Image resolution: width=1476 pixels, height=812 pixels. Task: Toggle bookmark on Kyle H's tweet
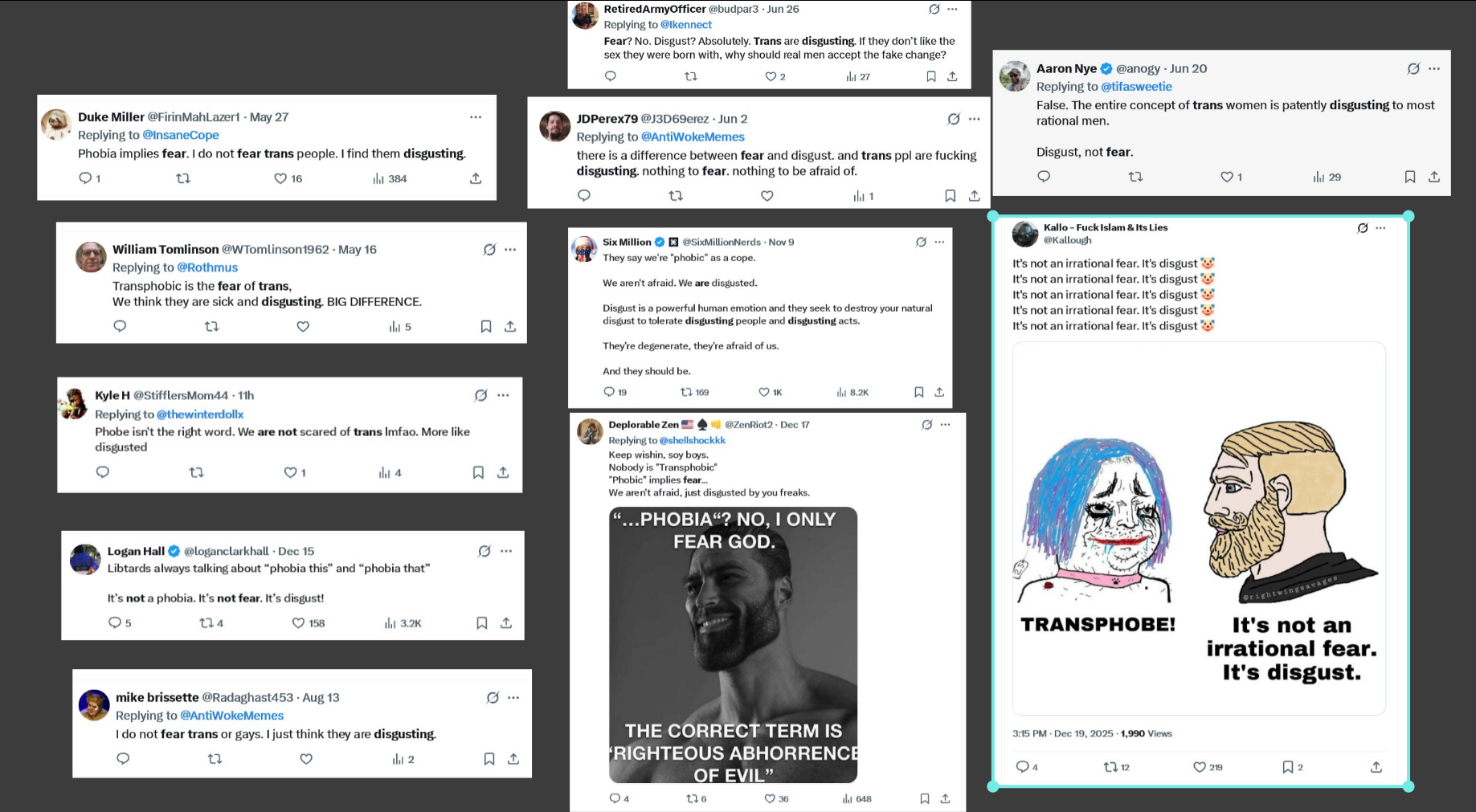pyautogui.click(x=478, y=472)
